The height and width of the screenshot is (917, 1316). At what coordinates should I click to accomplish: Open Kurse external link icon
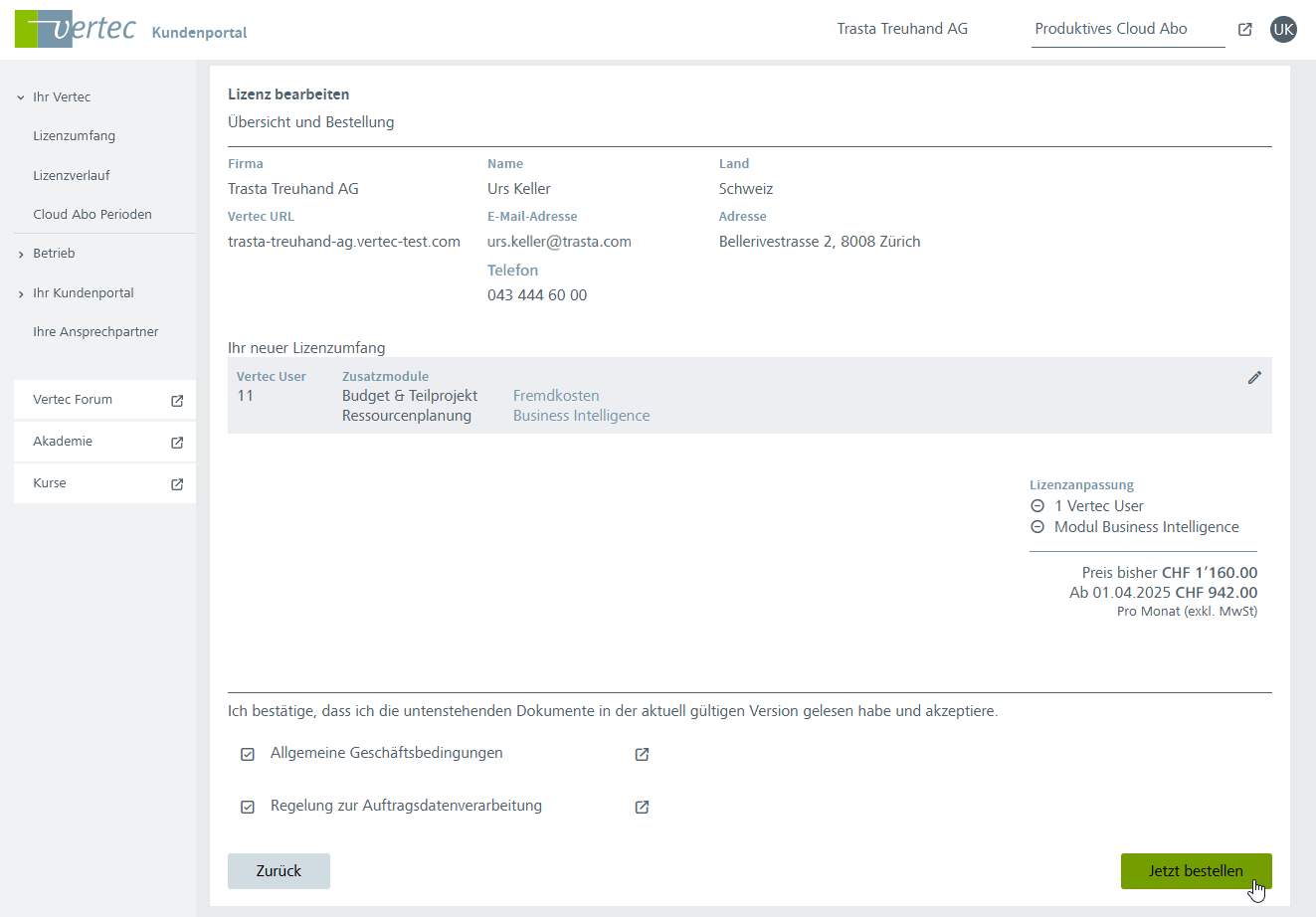coord(177,483)
